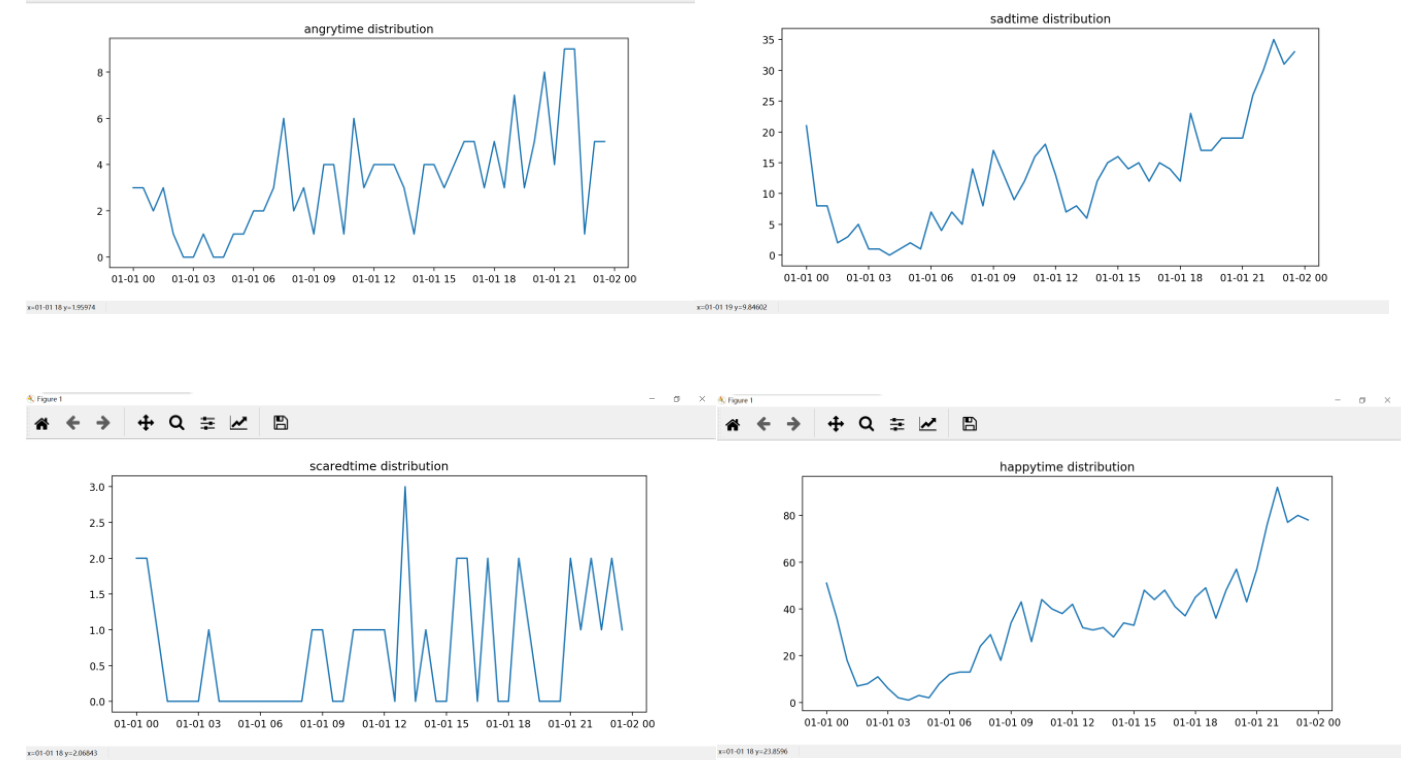The height and width of the screenshot is (766, 1414).
Task: Open Configure subplots in happytime figure toolbar
Action: 898,424
